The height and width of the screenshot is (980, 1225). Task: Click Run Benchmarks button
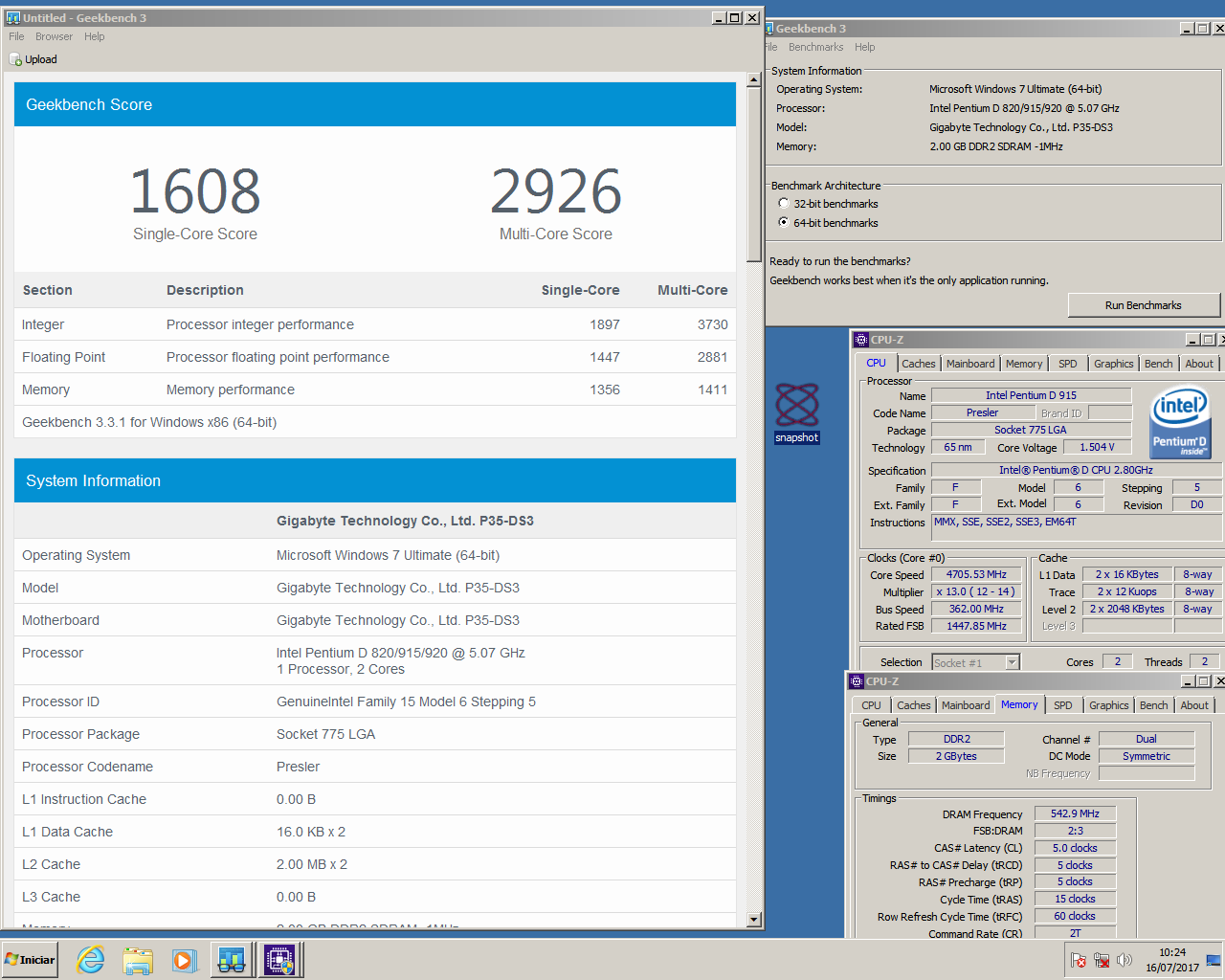tap(1144, 305)
